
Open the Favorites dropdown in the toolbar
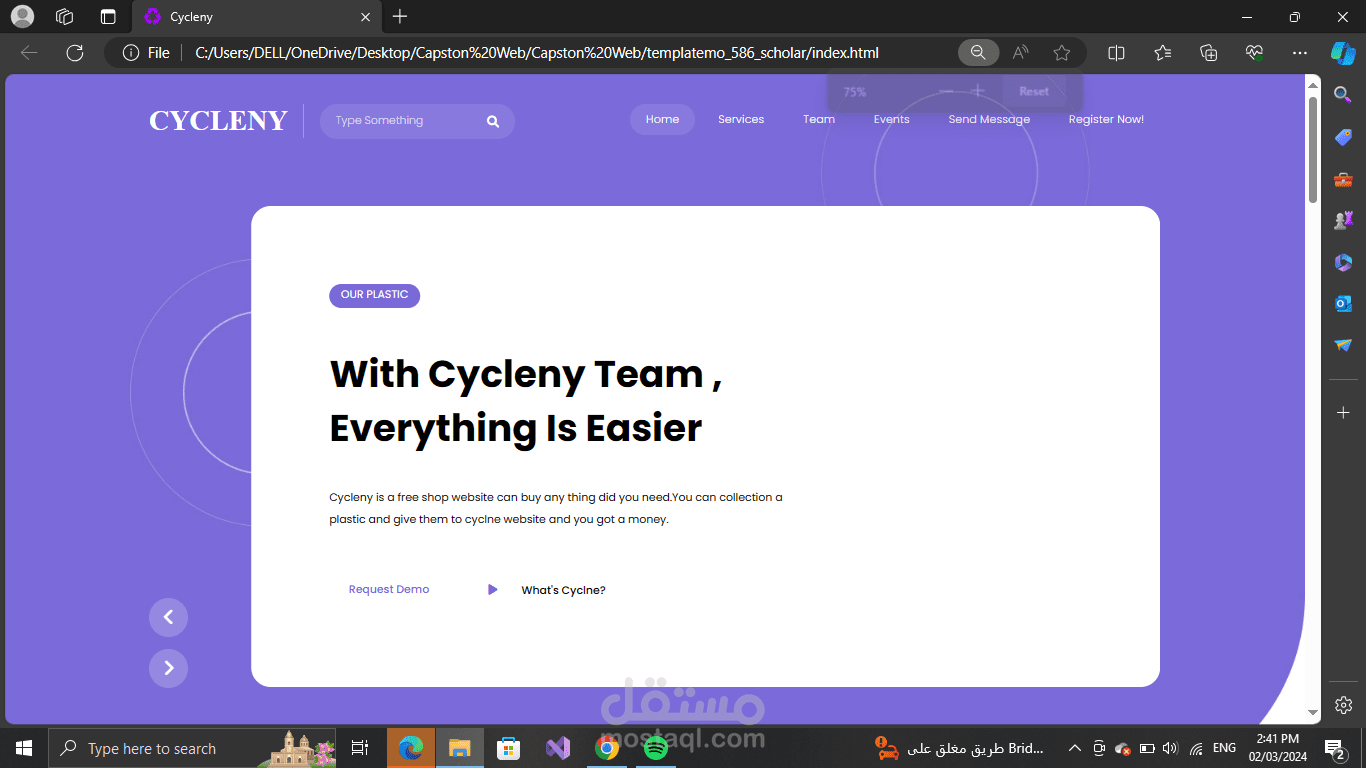click(1161, 53)
